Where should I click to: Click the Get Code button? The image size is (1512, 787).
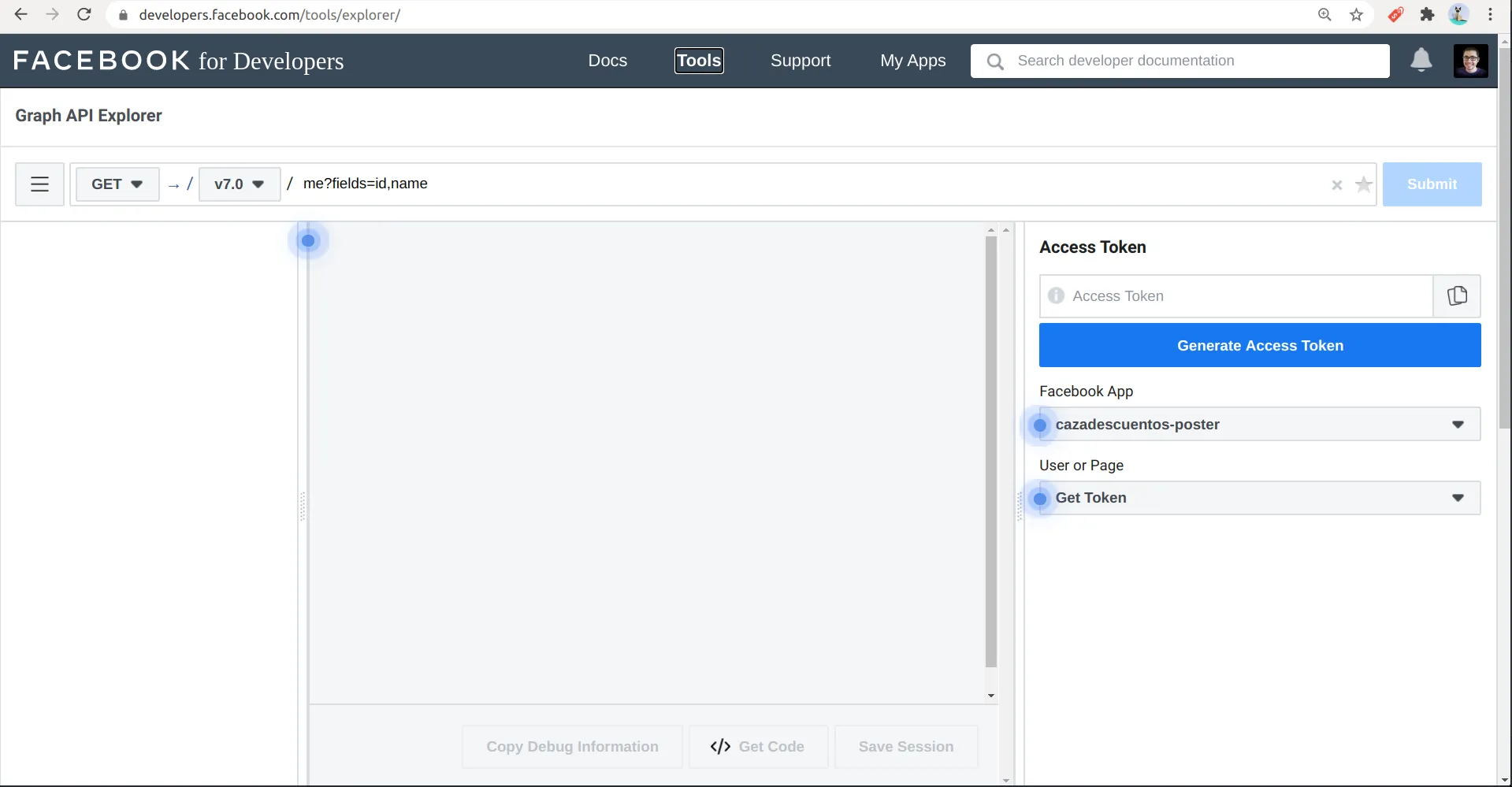(758, 747)
